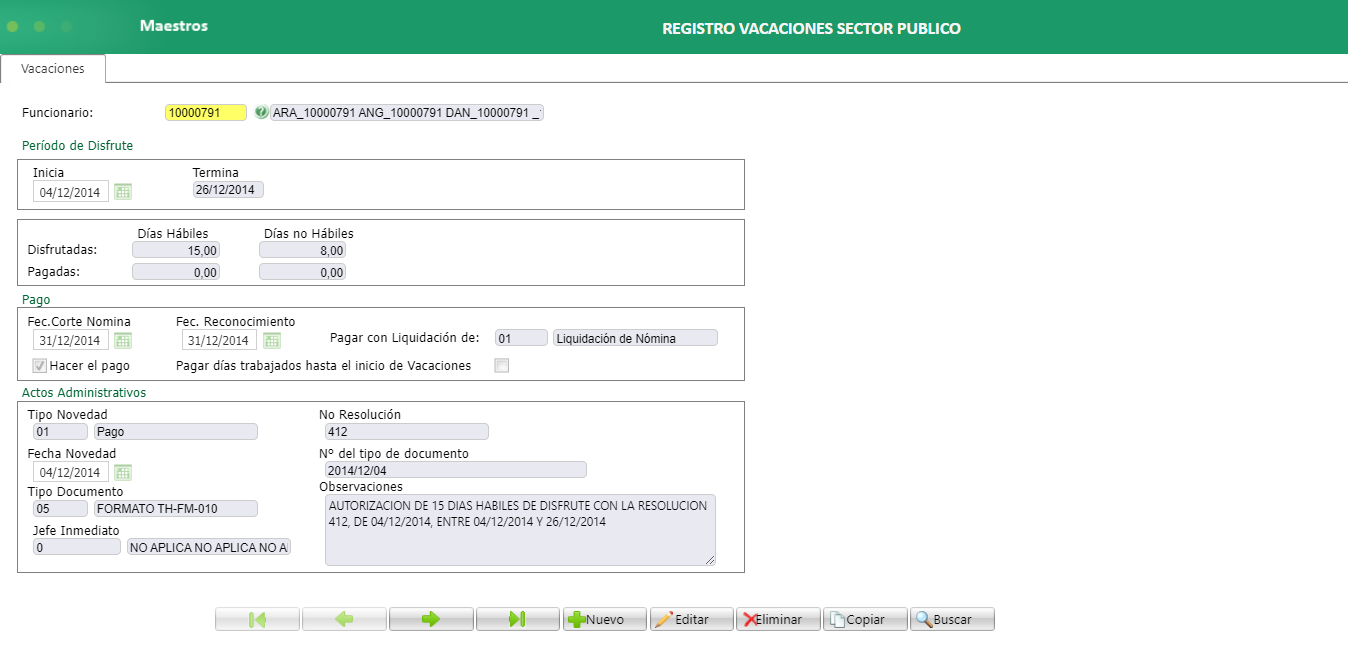The height and width of the screenshot is (655, 1348).
Task: Click the Jefe Inmediato code field 0
Action: pyautogui.click(x=77, y=547)
